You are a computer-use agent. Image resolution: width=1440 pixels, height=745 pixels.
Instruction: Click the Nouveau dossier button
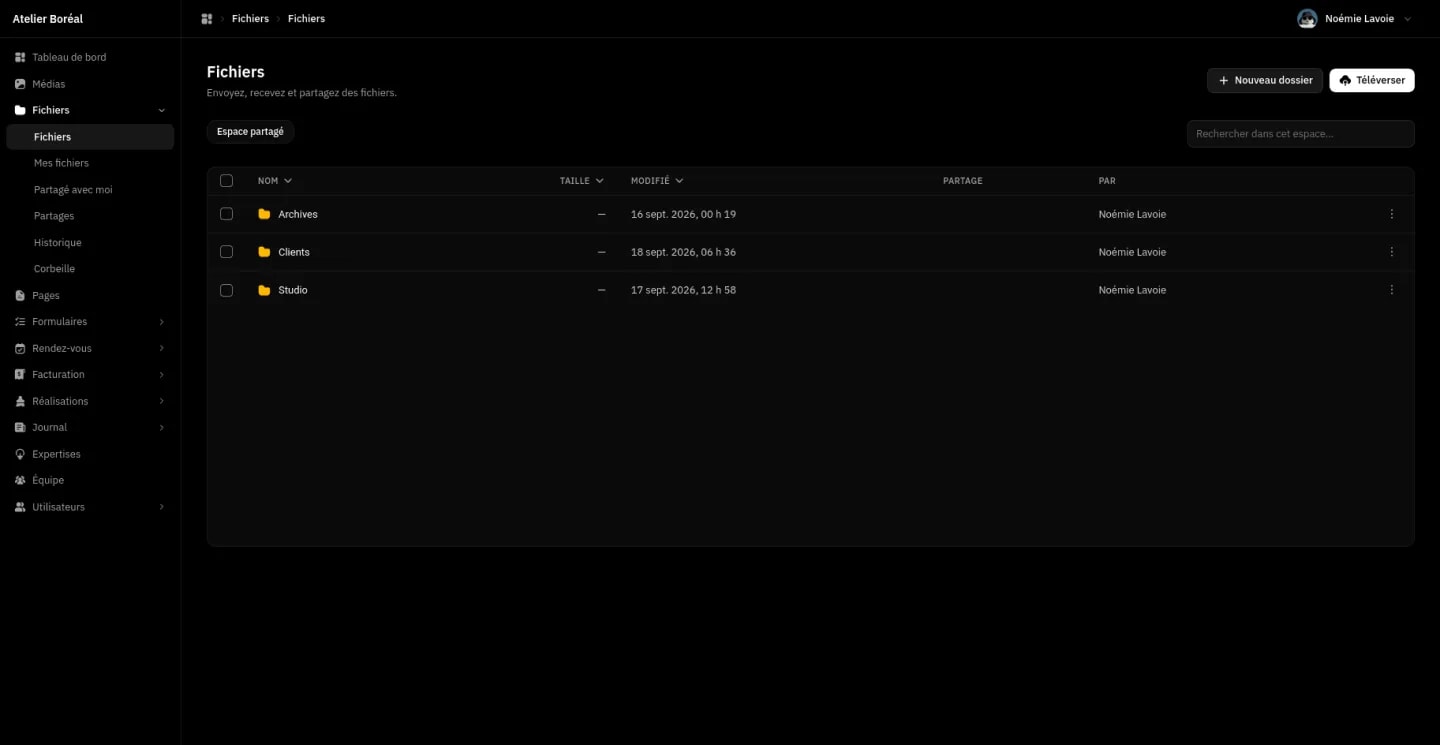(x=1265, y=80)
